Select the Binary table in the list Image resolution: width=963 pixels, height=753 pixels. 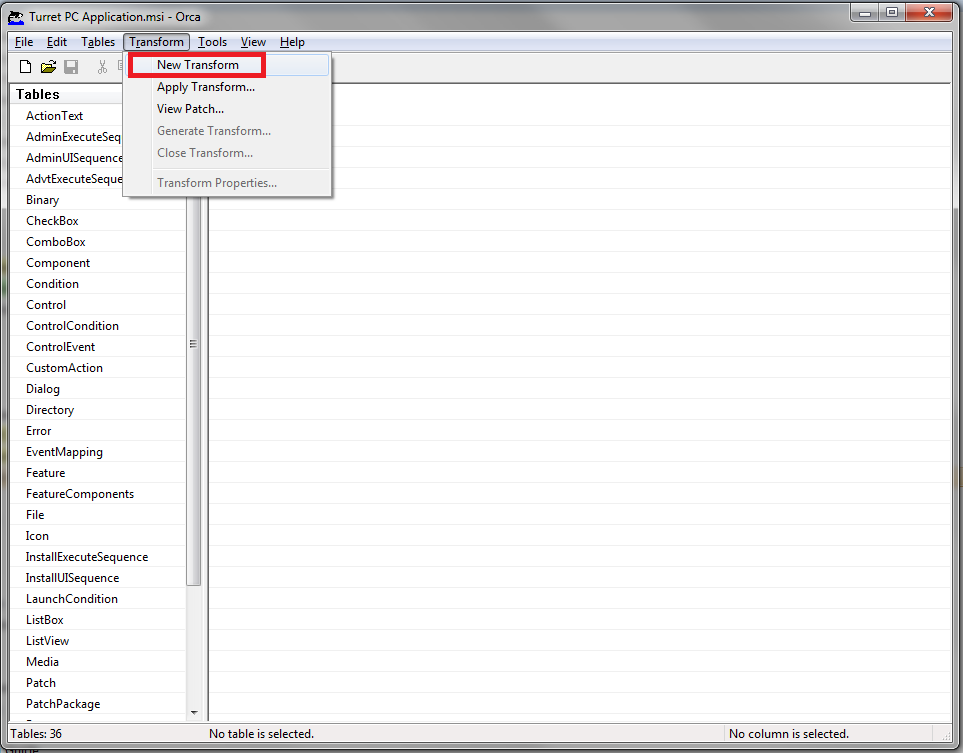[43, 200]
